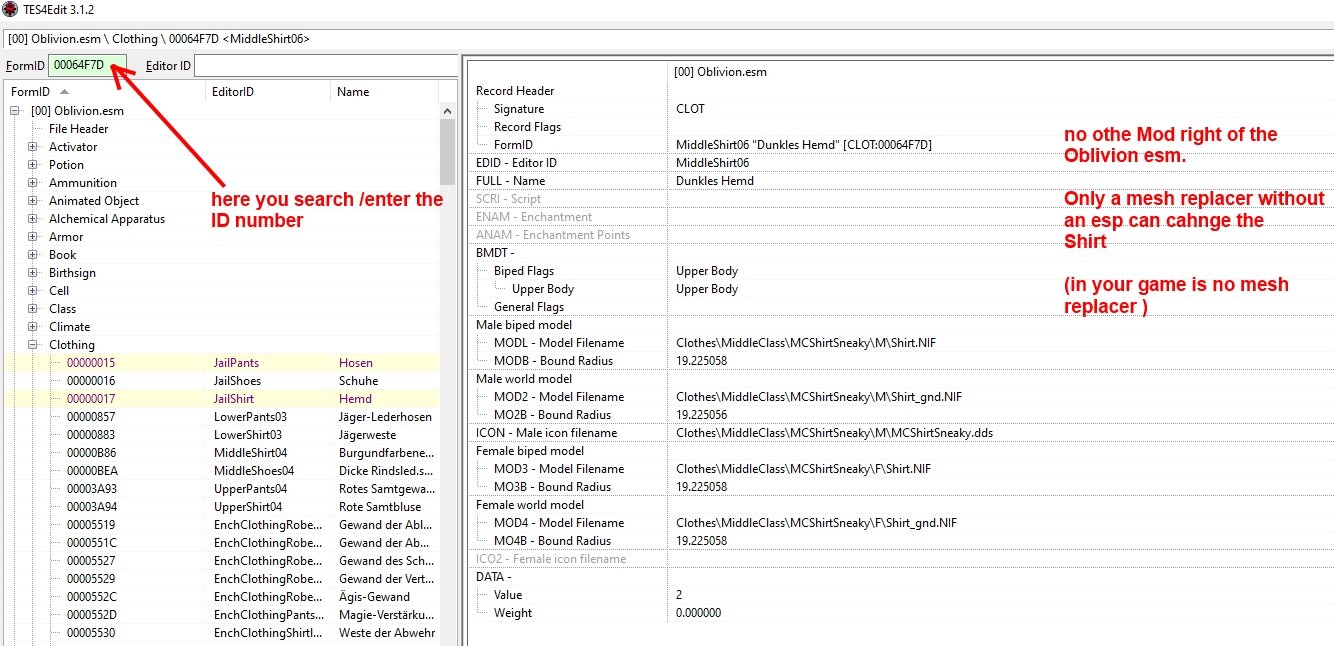The height and width of the screenshot is (646, 1334).
Task: Select the General Flags row
Action: tap(900, 307)
